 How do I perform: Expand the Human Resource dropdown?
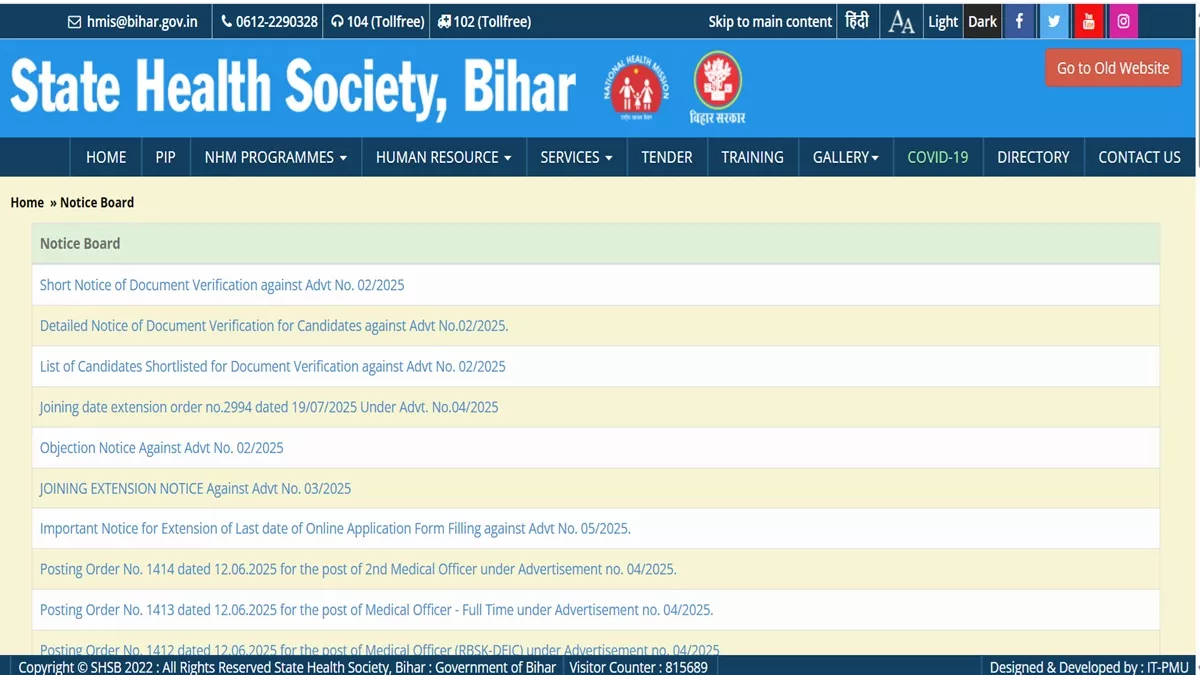tap(443, 157)
